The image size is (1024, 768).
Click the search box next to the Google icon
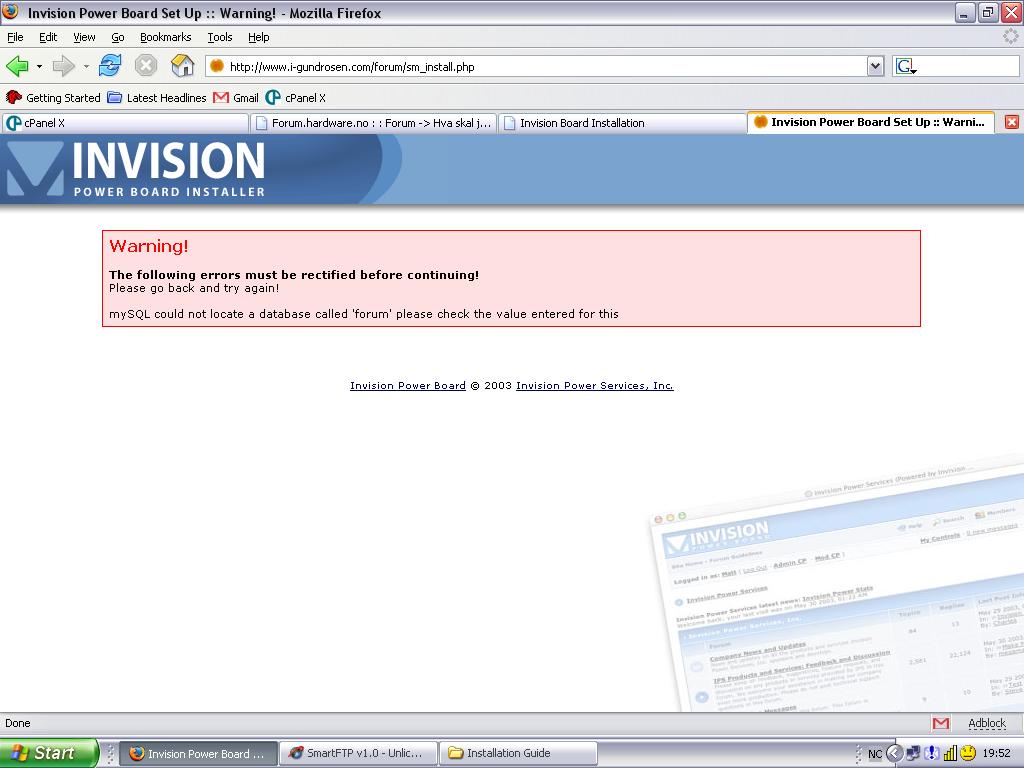[x=968, y=66]
